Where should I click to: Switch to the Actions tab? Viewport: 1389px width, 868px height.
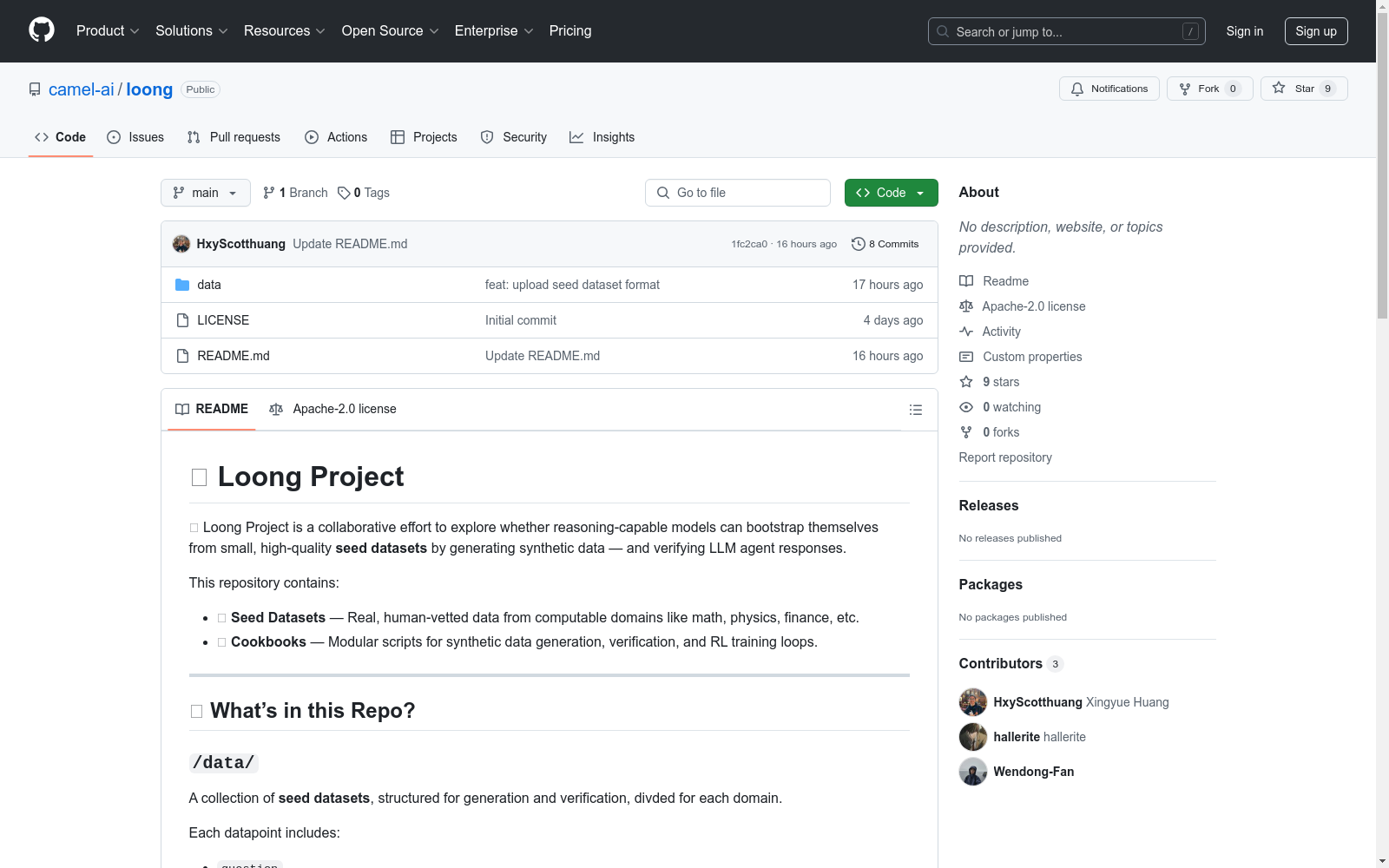(x=336, y=137)
